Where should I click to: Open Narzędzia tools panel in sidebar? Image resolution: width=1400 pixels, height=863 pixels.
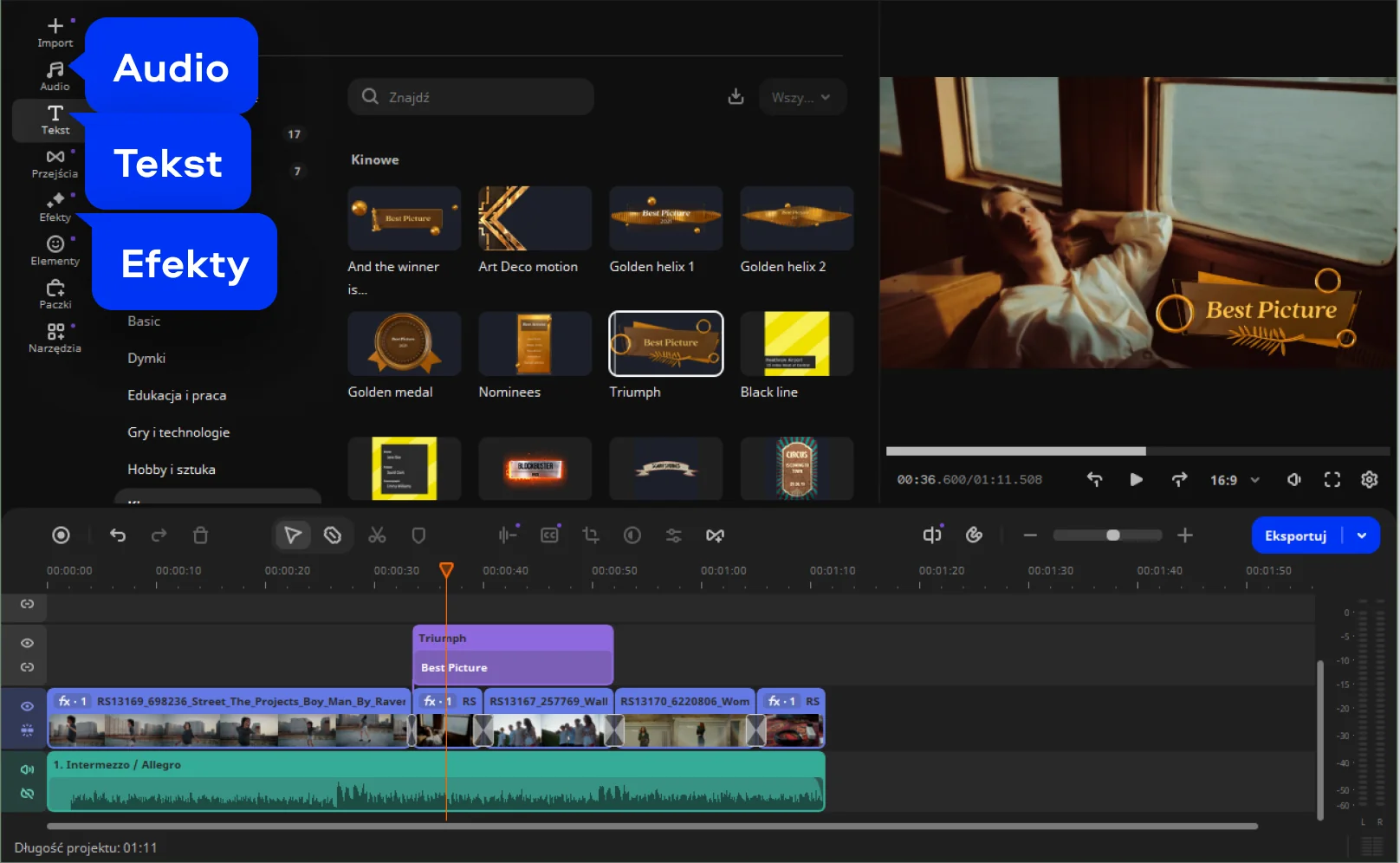(x=55, y=338)
